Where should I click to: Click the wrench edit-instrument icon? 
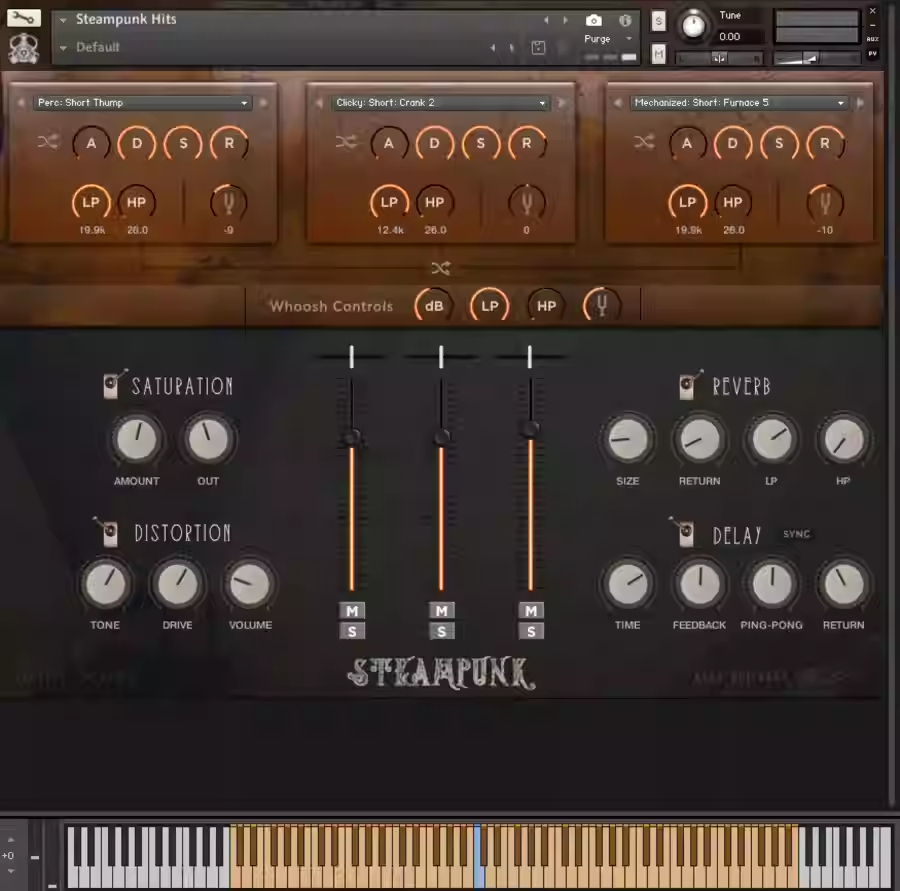[24, 18]
